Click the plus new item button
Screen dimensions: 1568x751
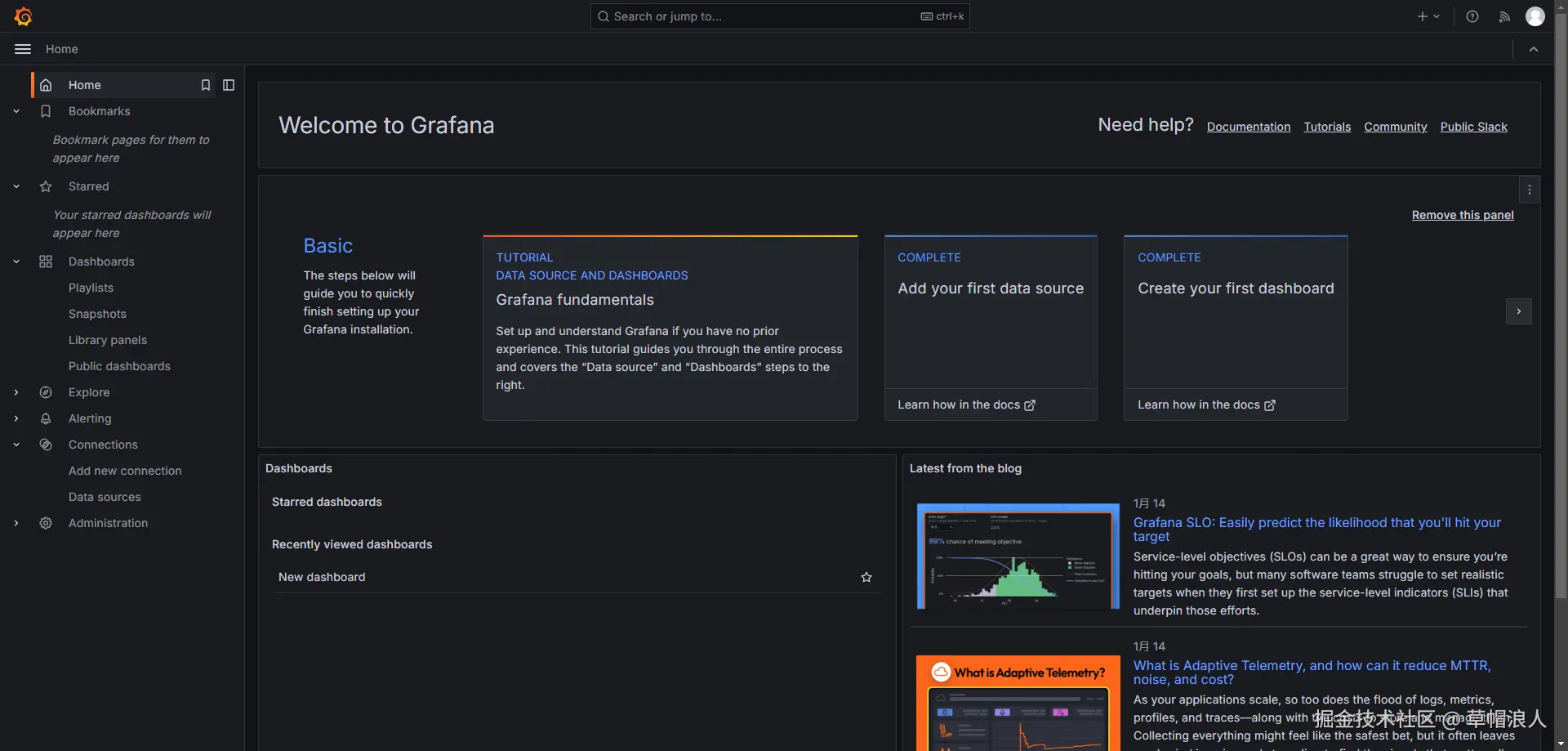pyautogui.click(x=1428, y=16)
